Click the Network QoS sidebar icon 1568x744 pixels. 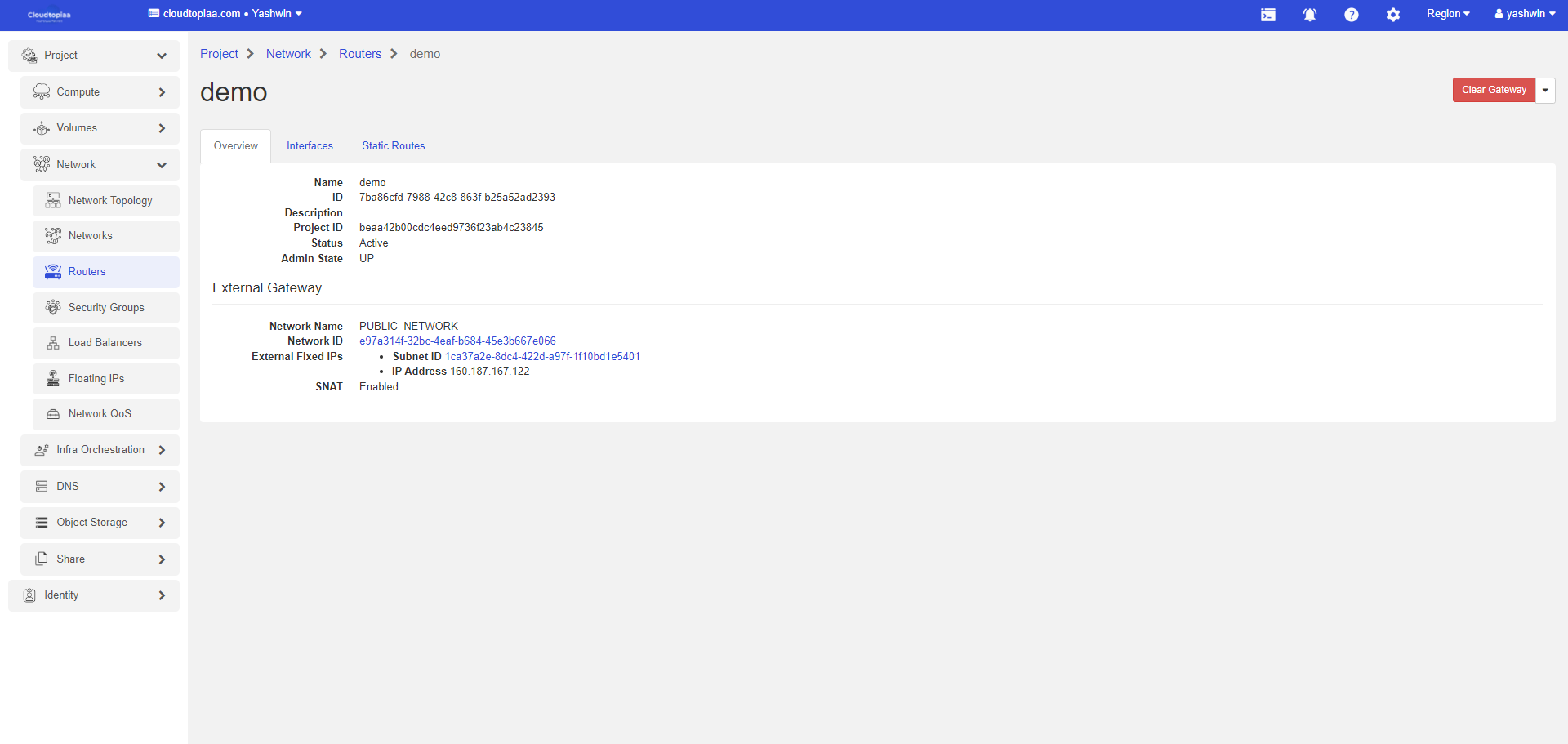[53, 414]
